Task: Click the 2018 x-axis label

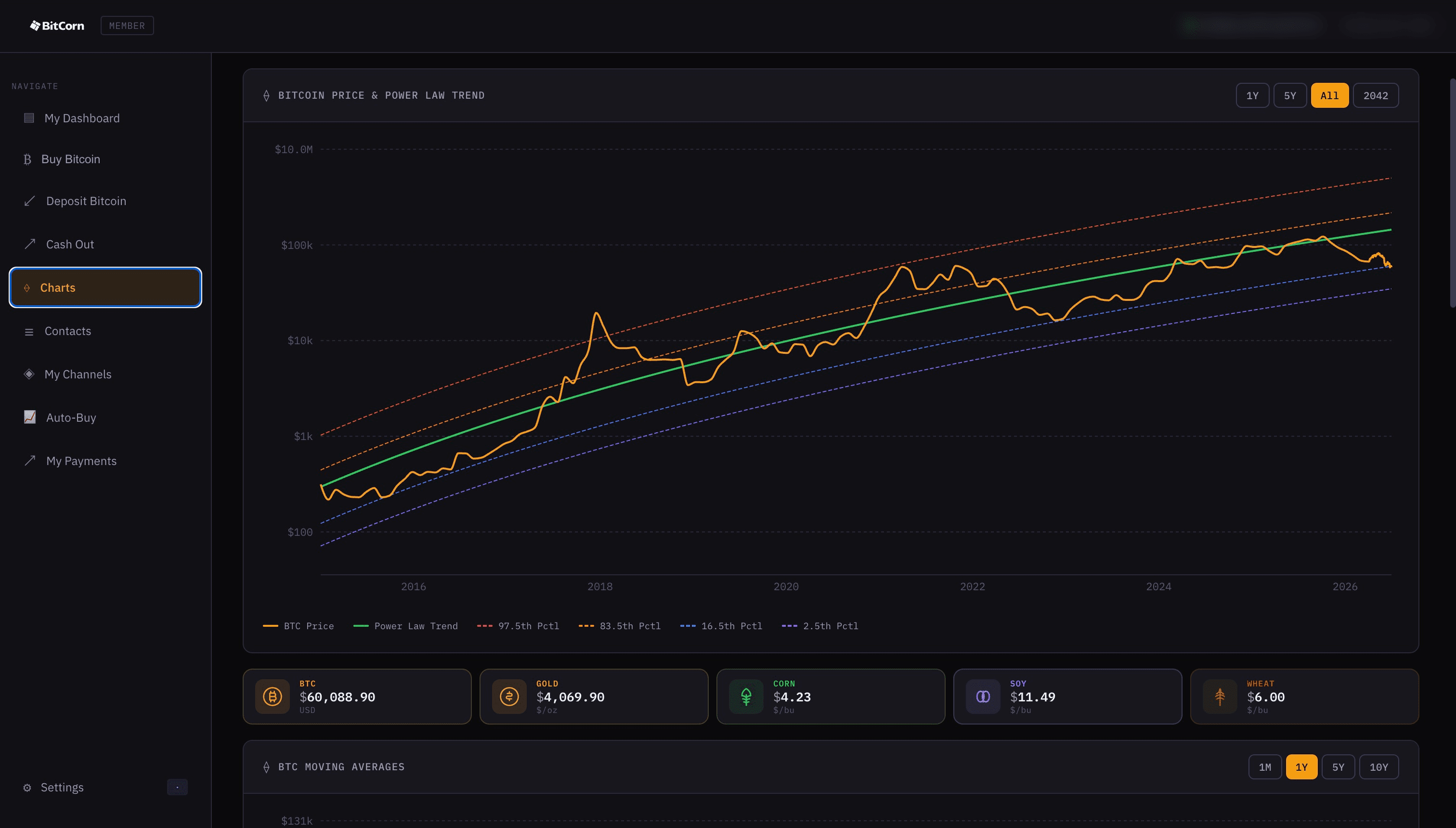Action: coord(600,586)
